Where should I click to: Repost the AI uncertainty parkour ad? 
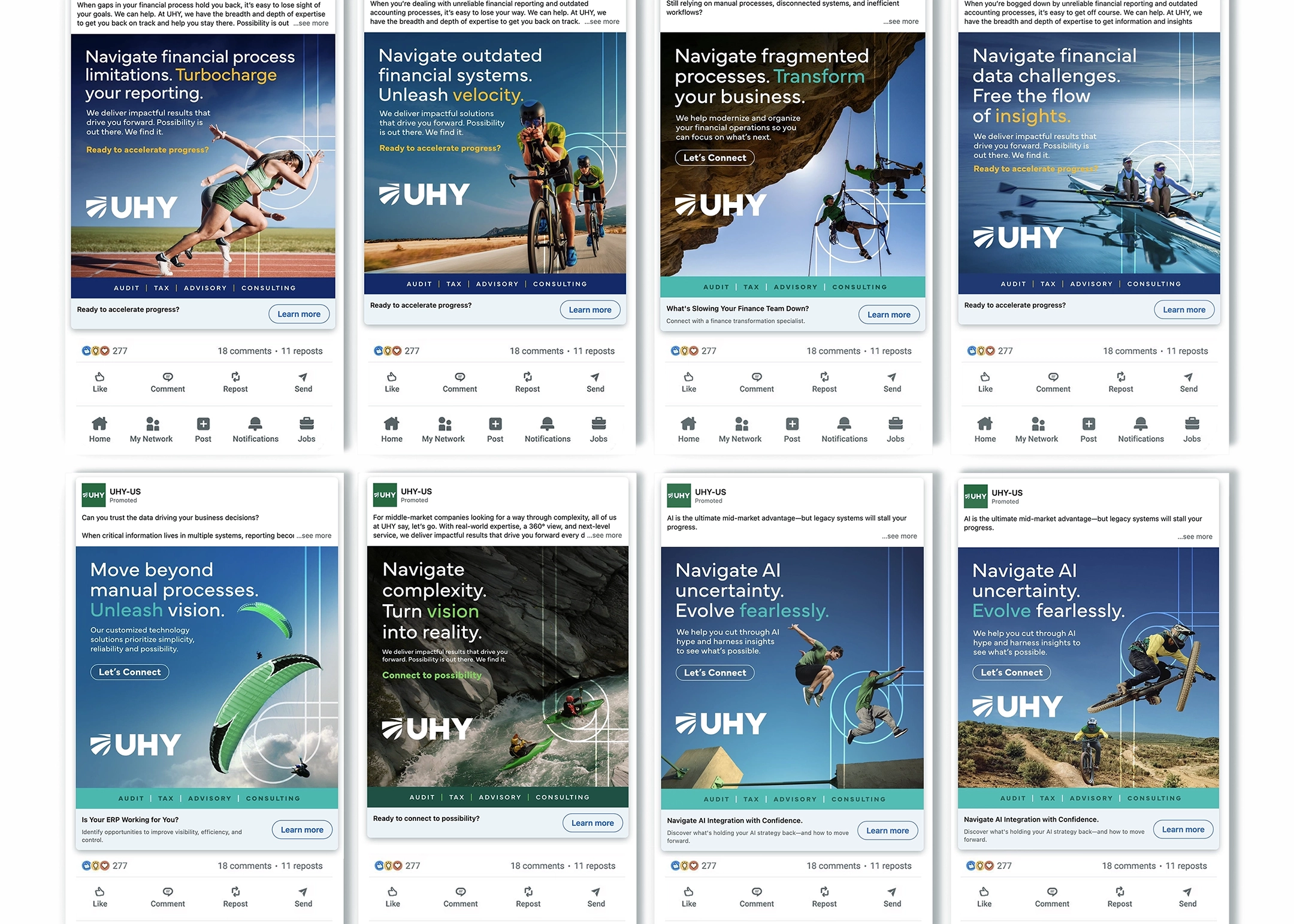point(824,897)
